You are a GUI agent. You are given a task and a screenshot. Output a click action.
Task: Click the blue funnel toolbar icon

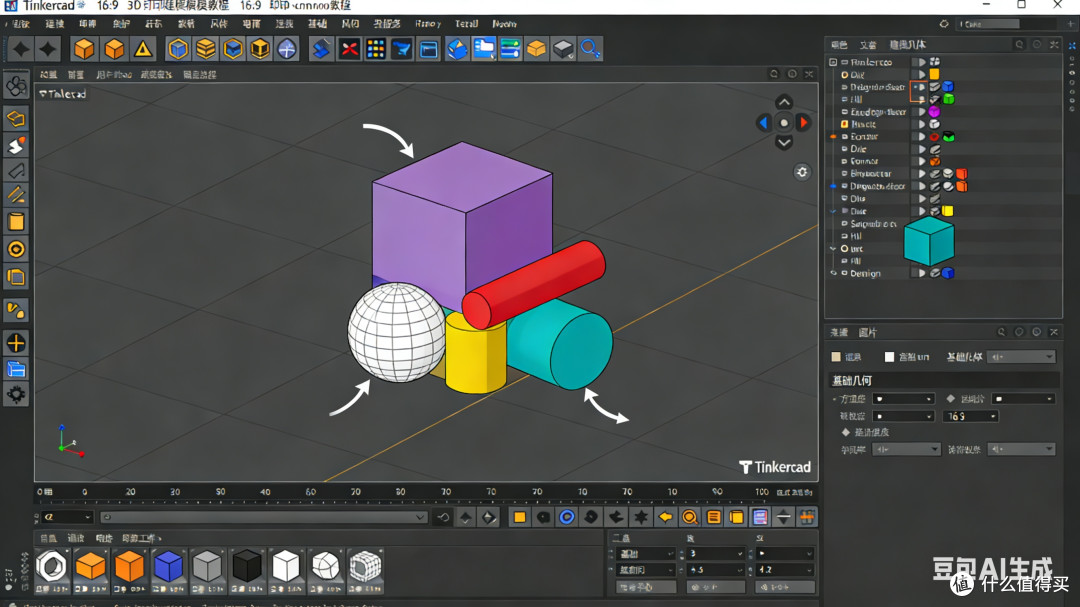coord(402,50)
